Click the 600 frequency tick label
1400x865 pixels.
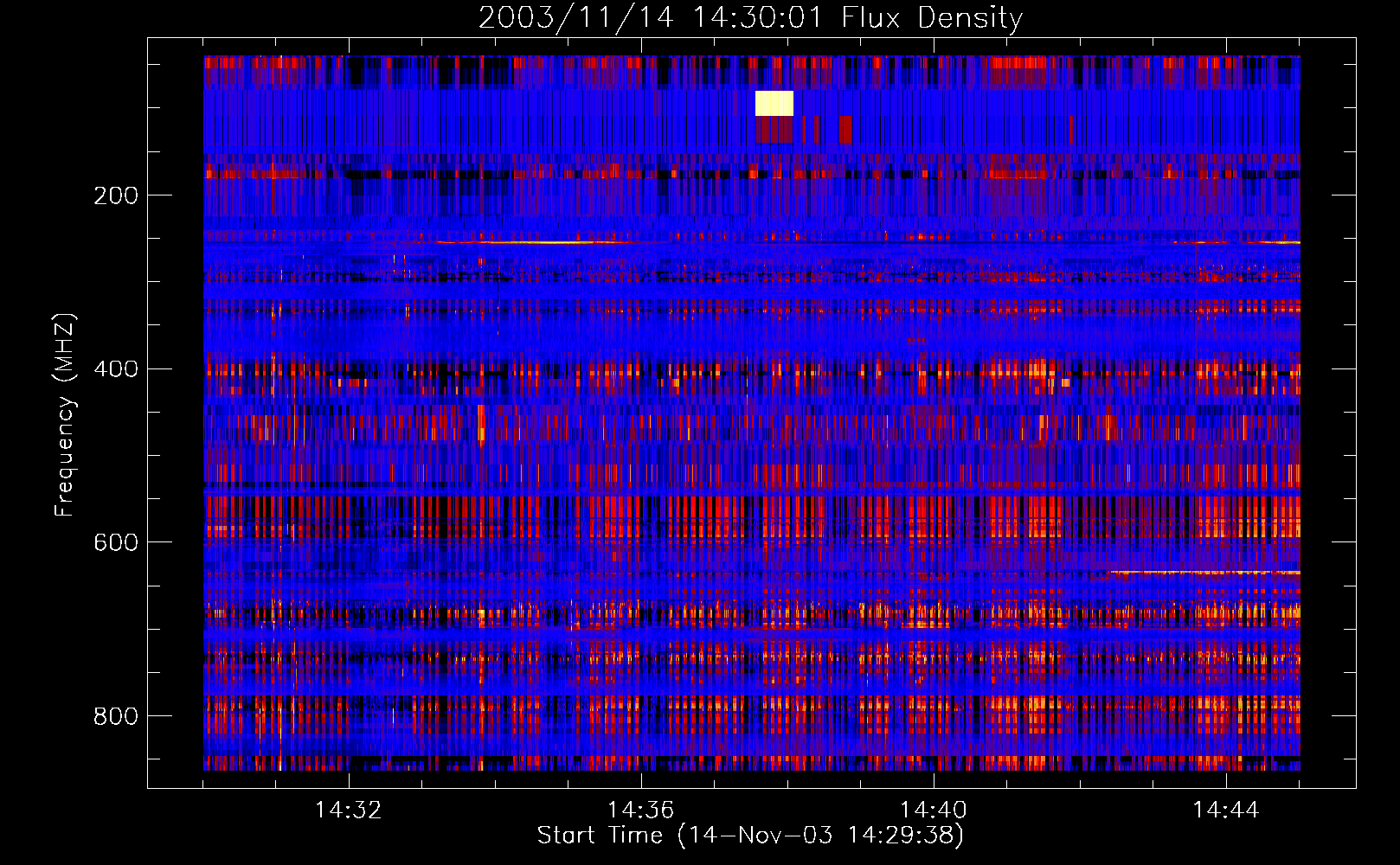pyautogui.click(x=115, y=542)
